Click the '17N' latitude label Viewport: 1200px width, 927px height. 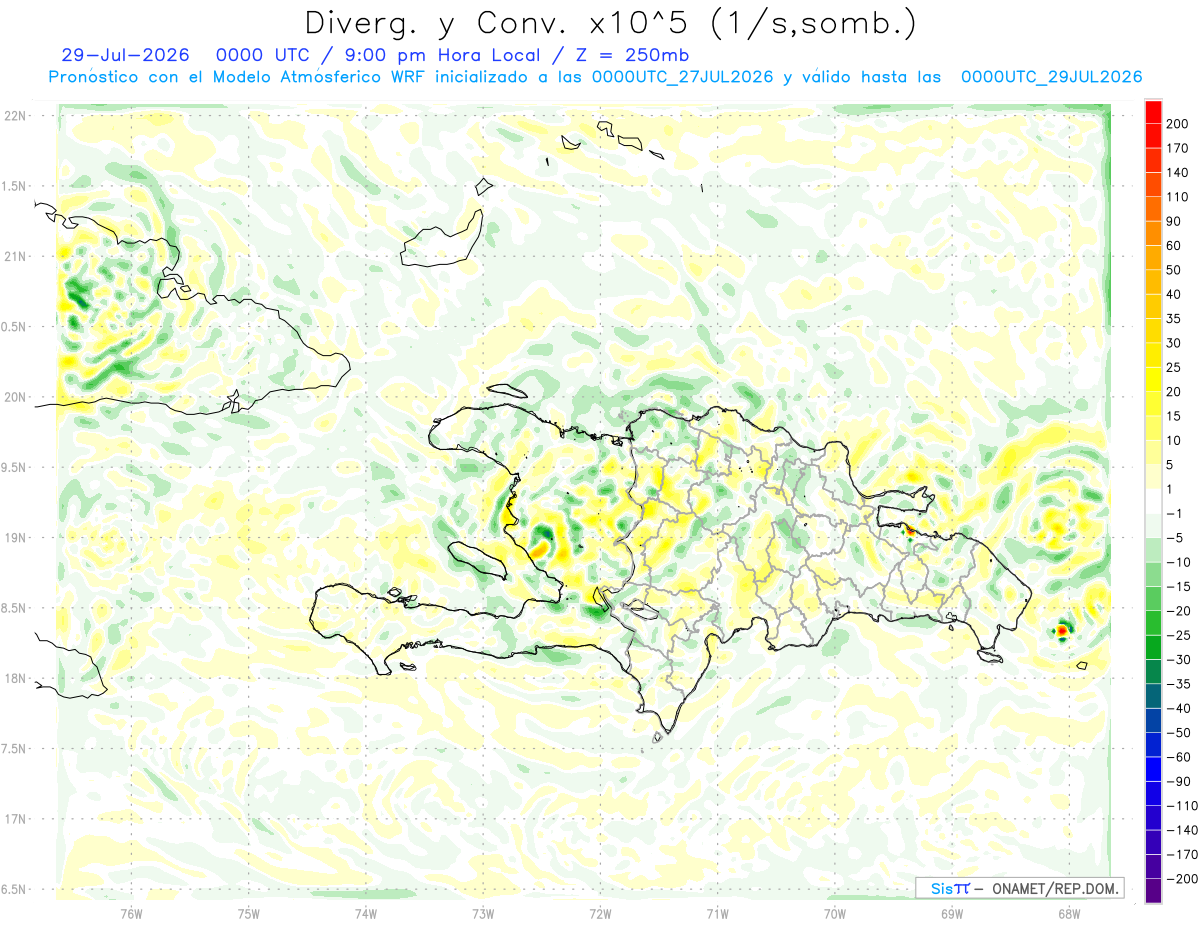15,819
